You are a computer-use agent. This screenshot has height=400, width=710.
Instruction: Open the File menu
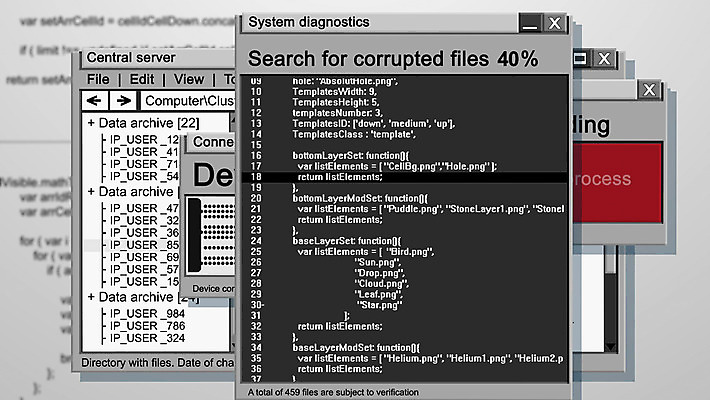pos(98,79)
